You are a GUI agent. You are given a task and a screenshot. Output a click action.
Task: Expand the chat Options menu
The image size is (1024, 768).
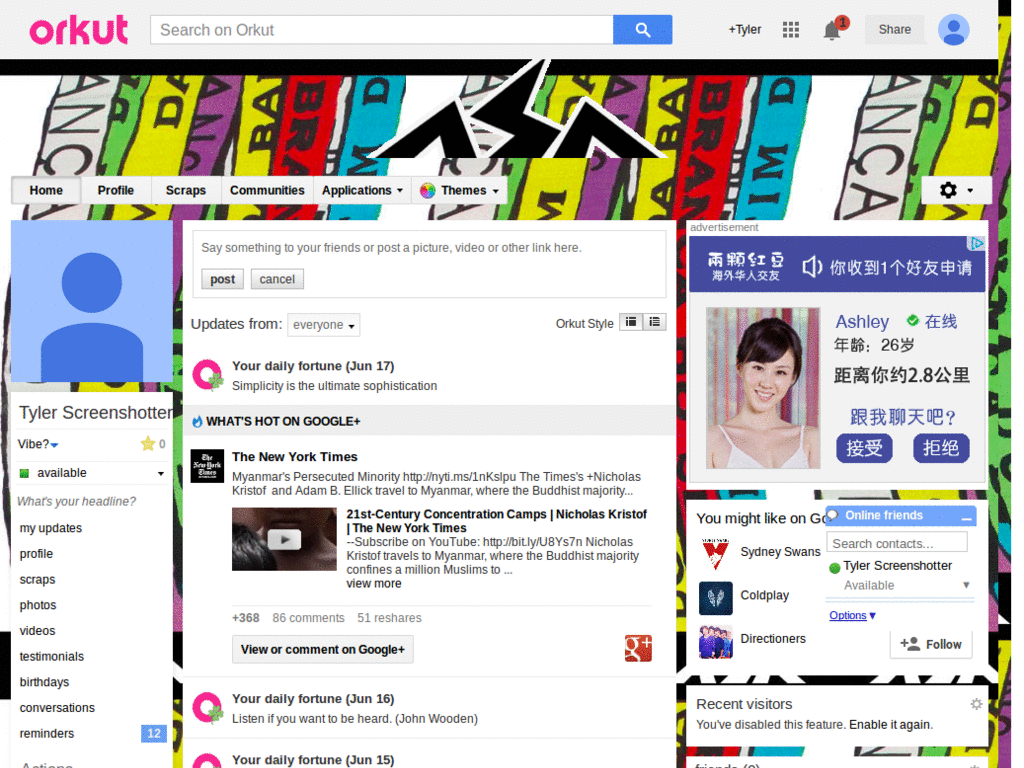point(852,615)
